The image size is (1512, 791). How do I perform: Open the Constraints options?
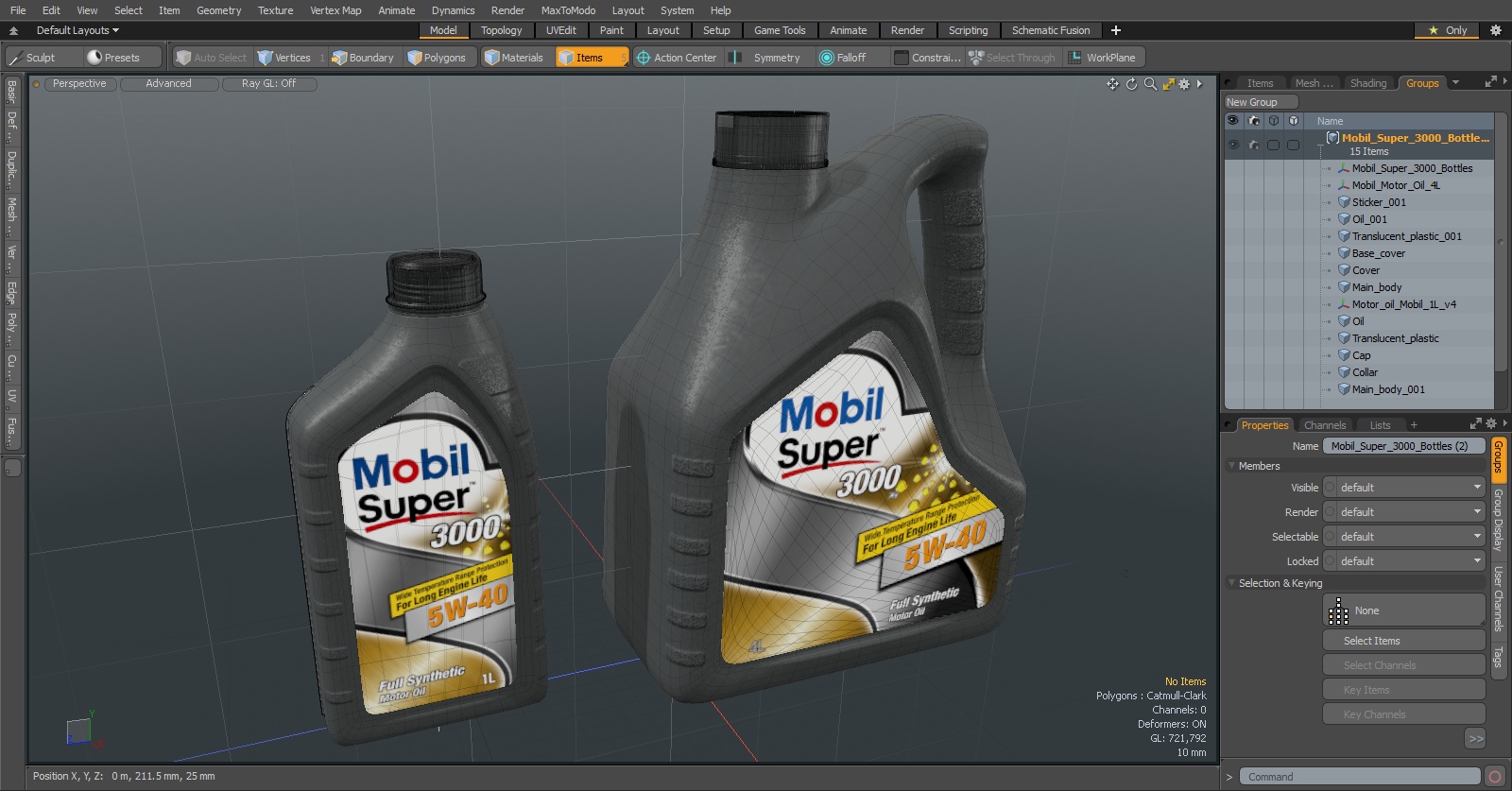(928, 58)
